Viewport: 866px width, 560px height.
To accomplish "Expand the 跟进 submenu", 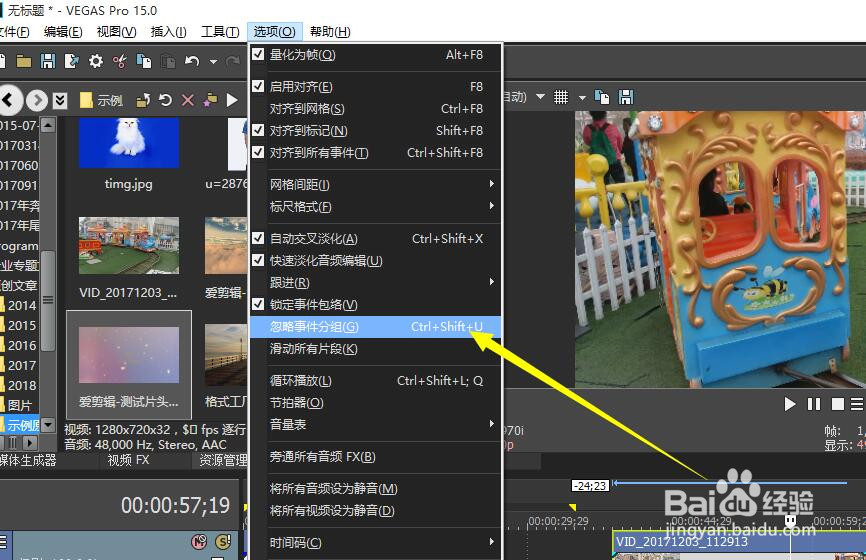I will coord(376,282).
